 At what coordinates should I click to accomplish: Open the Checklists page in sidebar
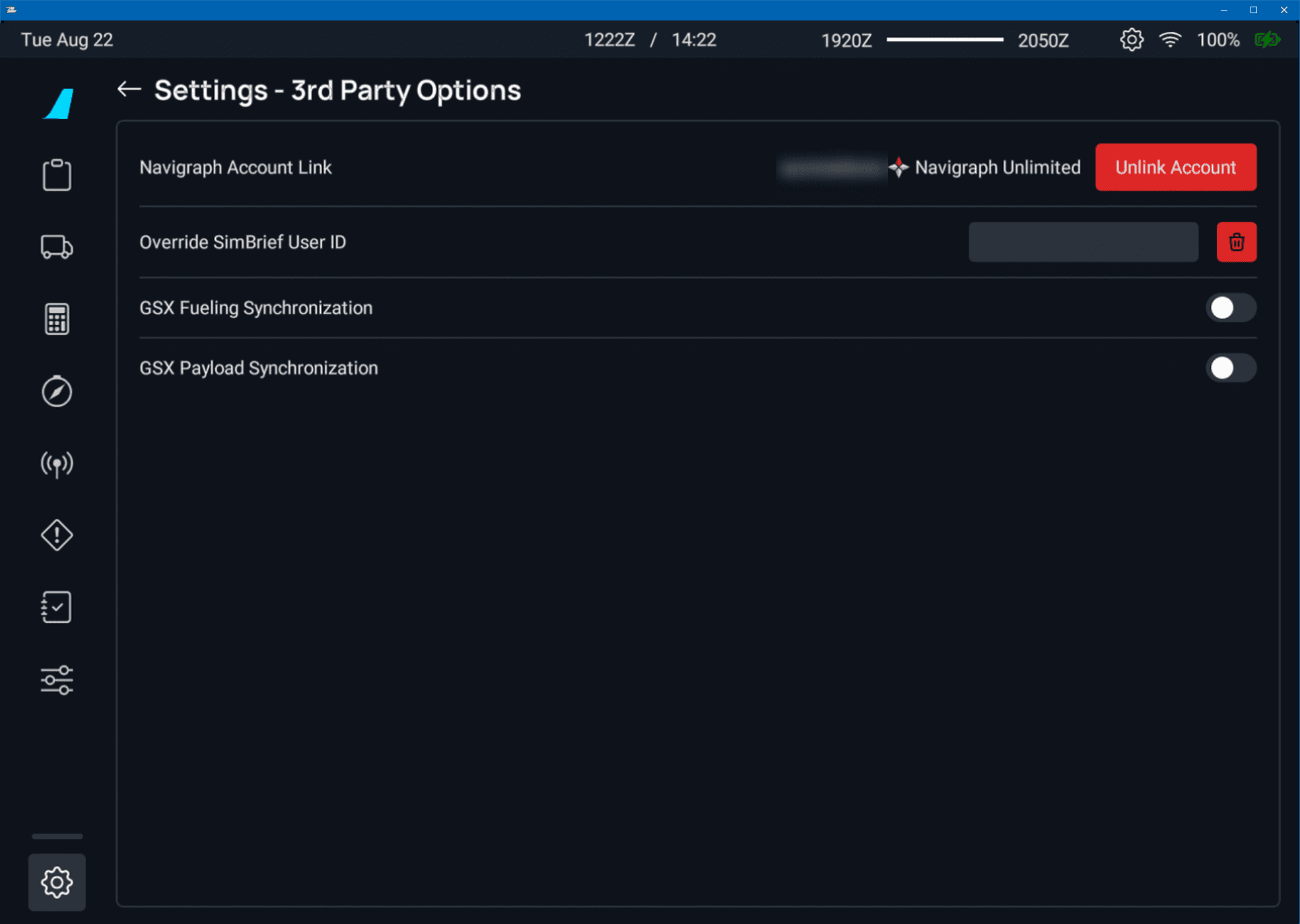(57, 607)
